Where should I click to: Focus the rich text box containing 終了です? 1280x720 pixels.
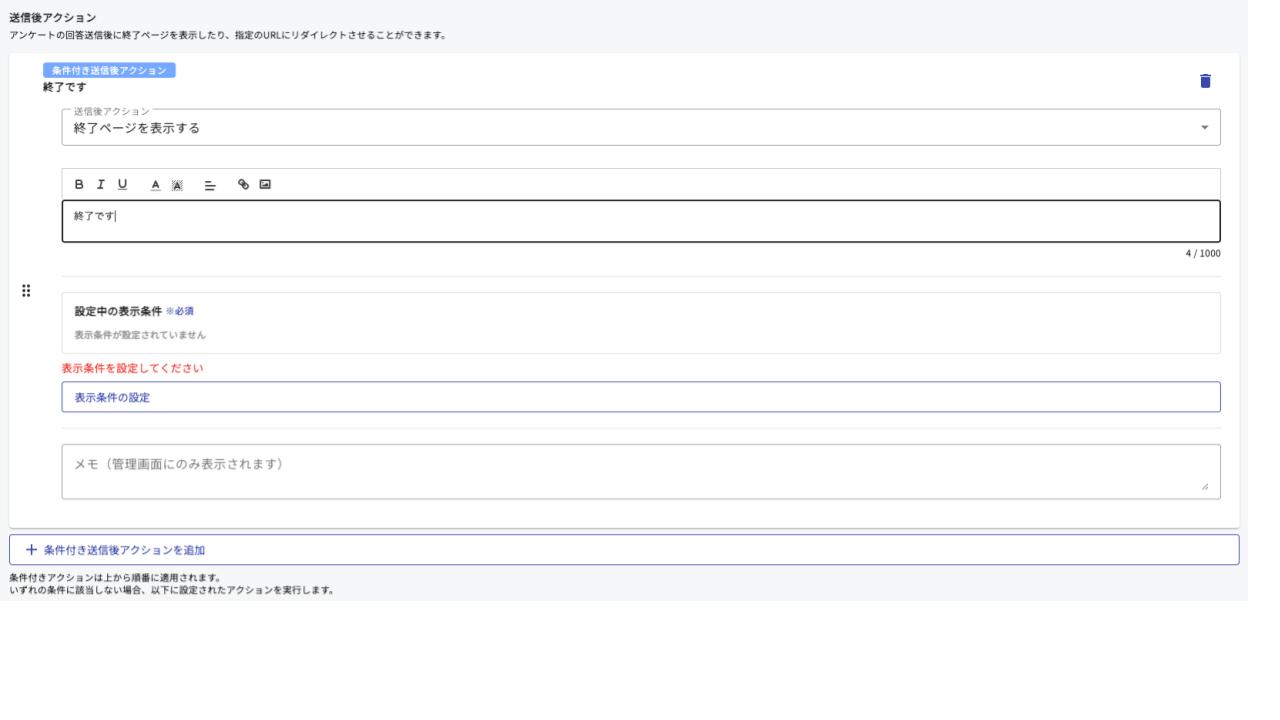click(640, 221)
